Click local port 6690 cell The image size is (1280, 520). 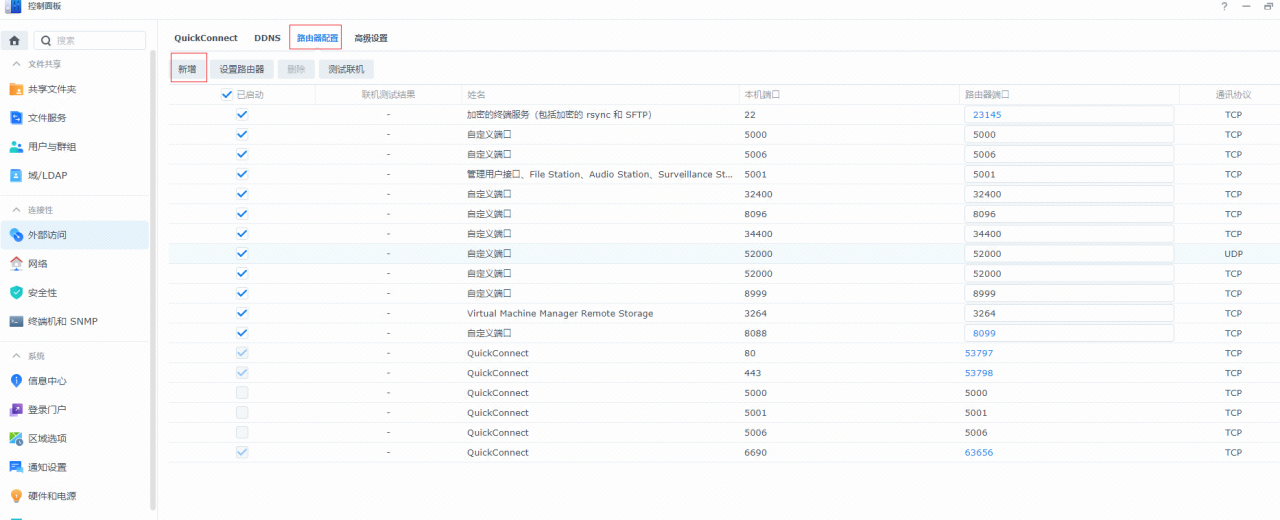757,452
